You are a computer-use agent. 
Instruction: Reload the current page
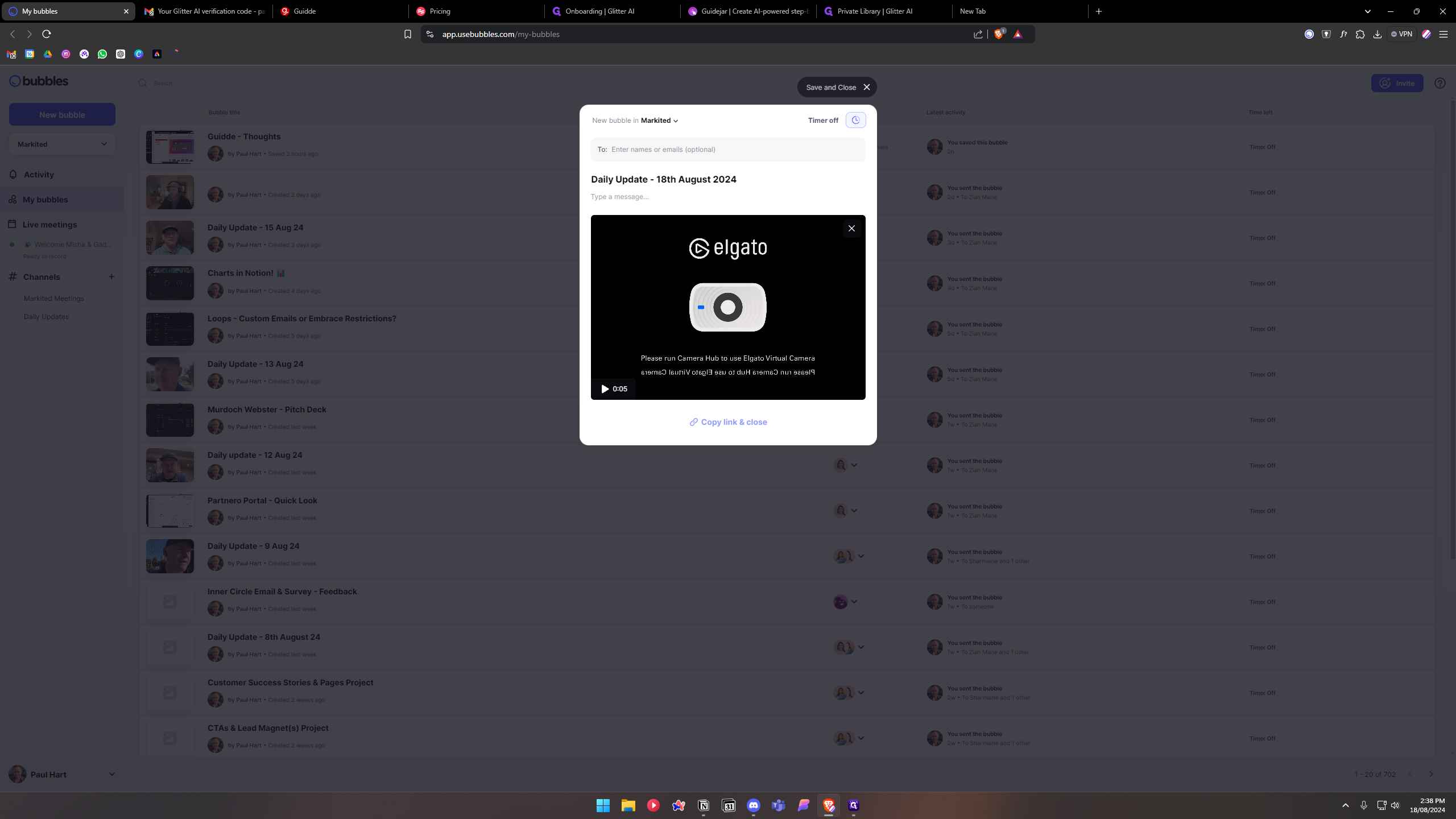pyautogui.click(x=47, y=34)
